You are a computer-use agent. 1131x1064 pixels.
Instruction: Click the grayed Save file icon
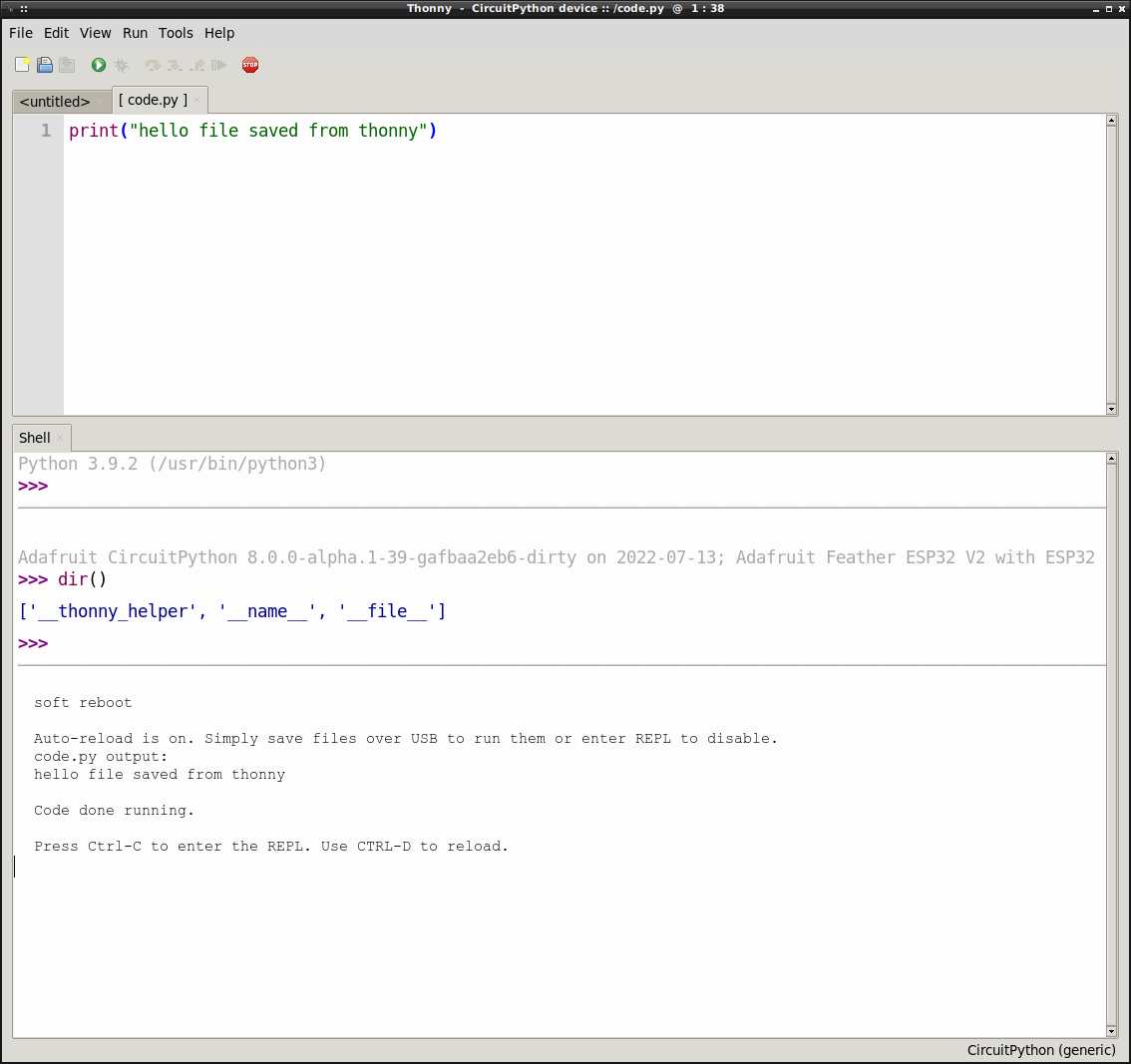pos(67,65)
